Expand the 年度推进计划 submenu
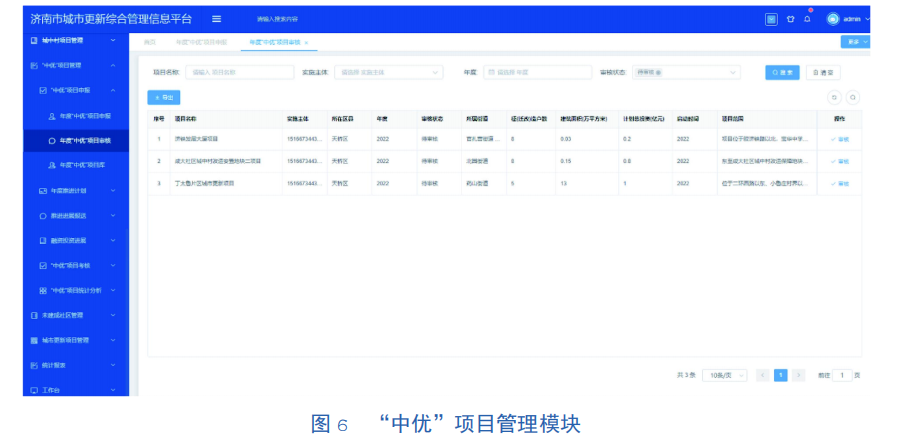Image resolution: width=906 pixels, height=447 pixels. coord(113,191)
